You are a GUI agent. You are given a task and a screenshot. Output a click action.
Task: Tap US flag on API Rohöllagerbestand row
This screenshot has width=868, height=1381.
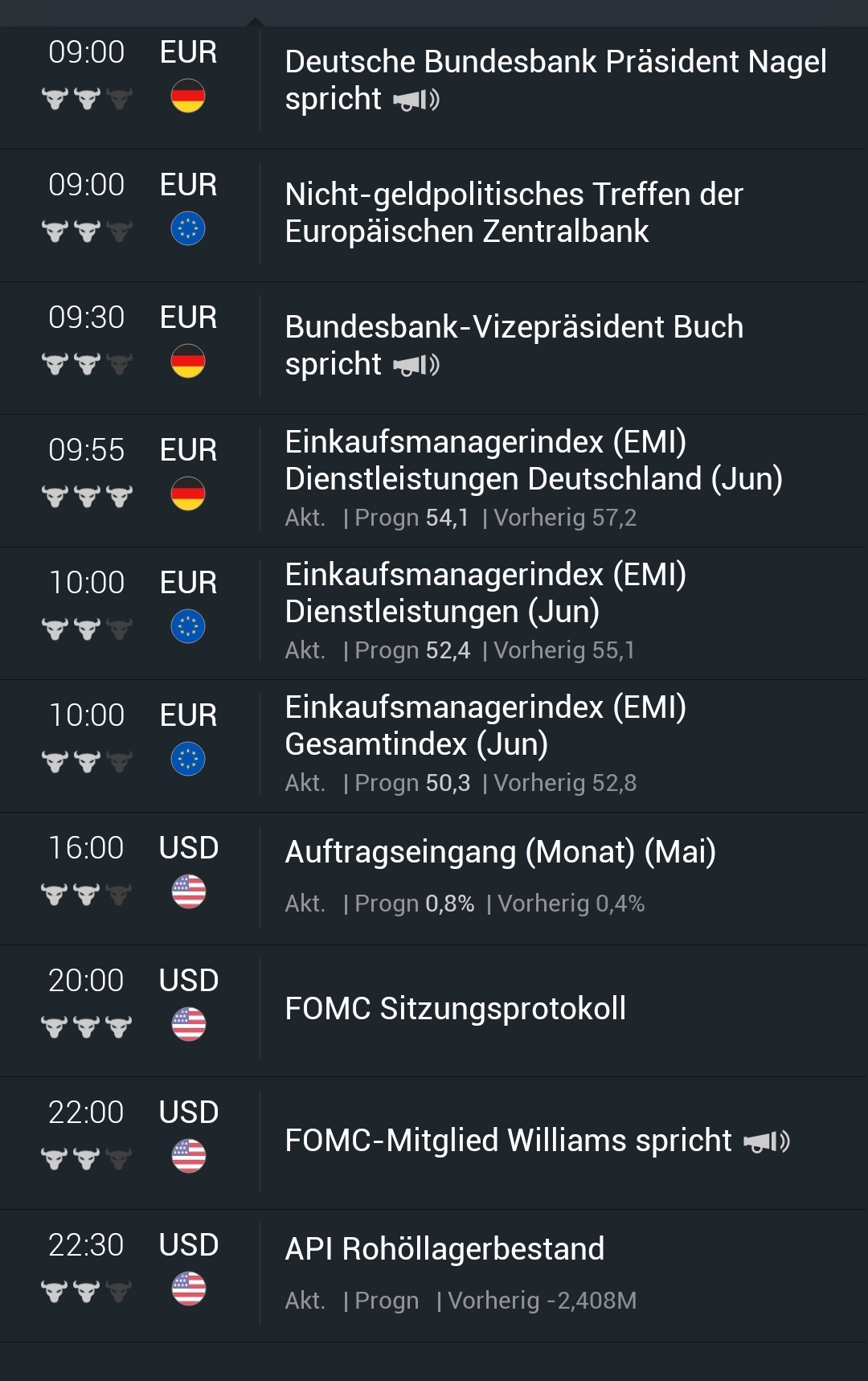click(189, 1289)
